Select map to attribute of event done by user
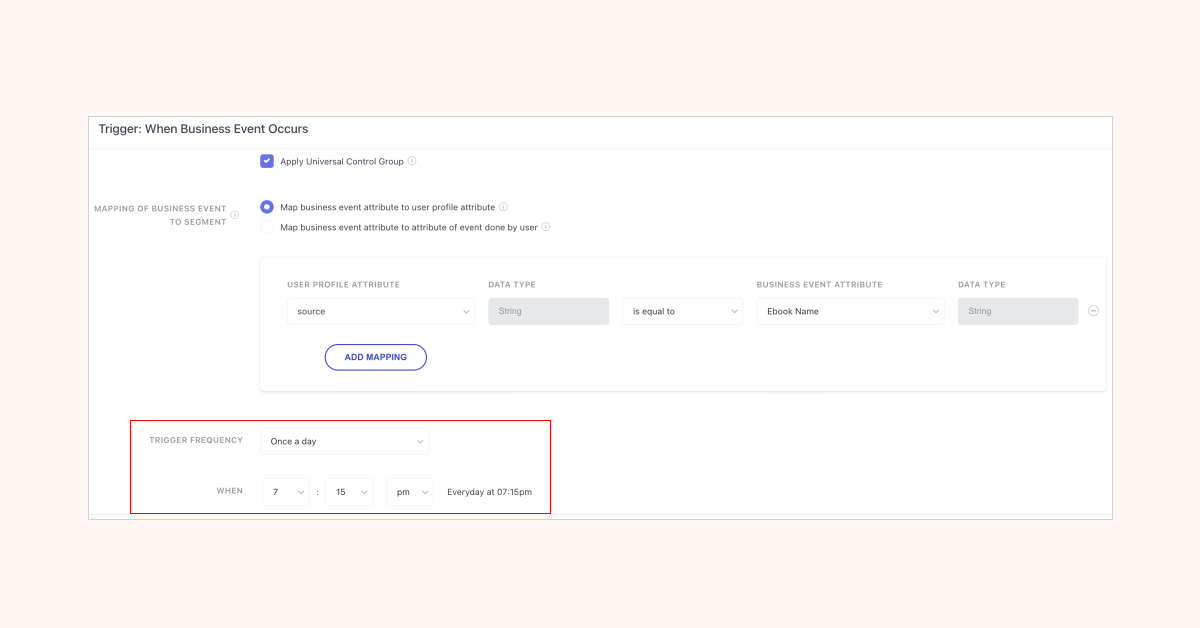Viewport: 1200px width, 628px height. (x=267, y=227)
